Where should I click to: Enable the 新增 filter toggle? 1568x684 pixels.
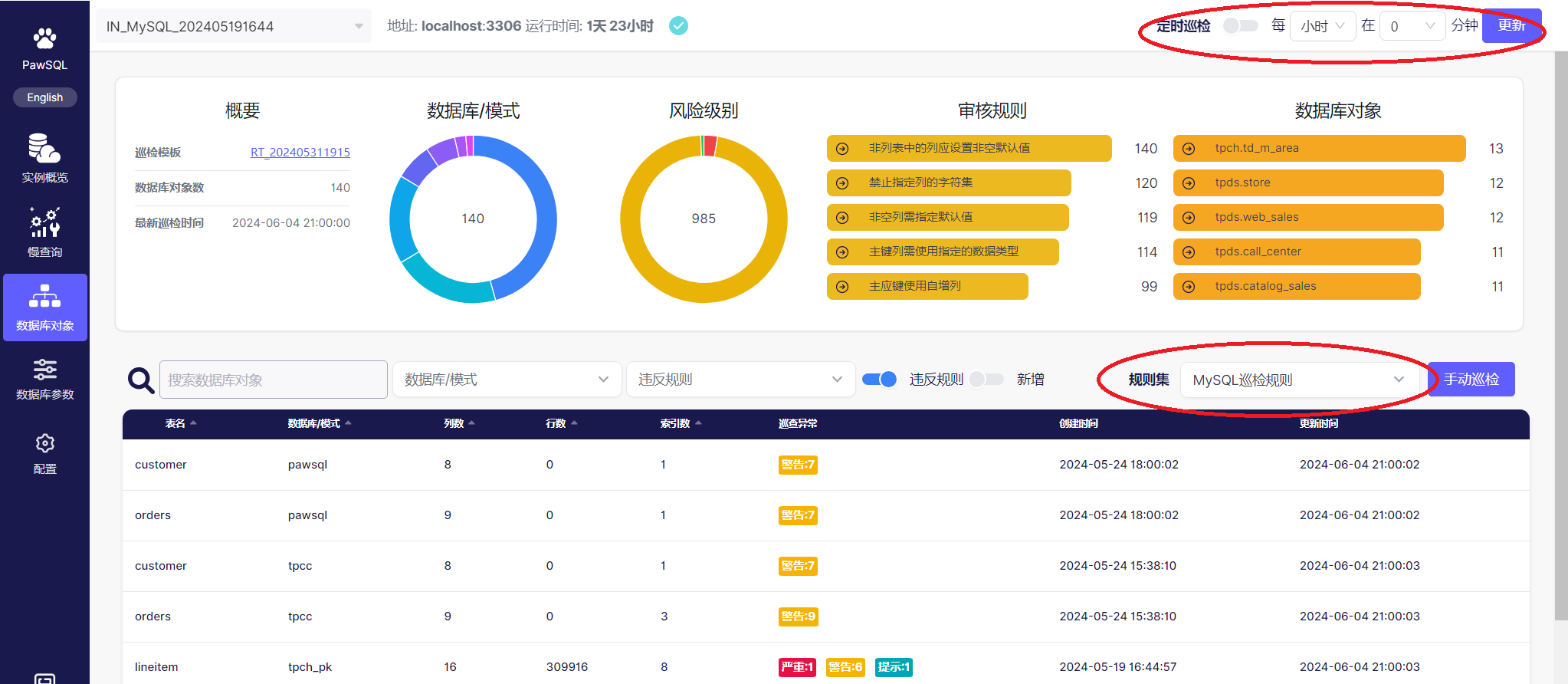click(x=986, y=380)
